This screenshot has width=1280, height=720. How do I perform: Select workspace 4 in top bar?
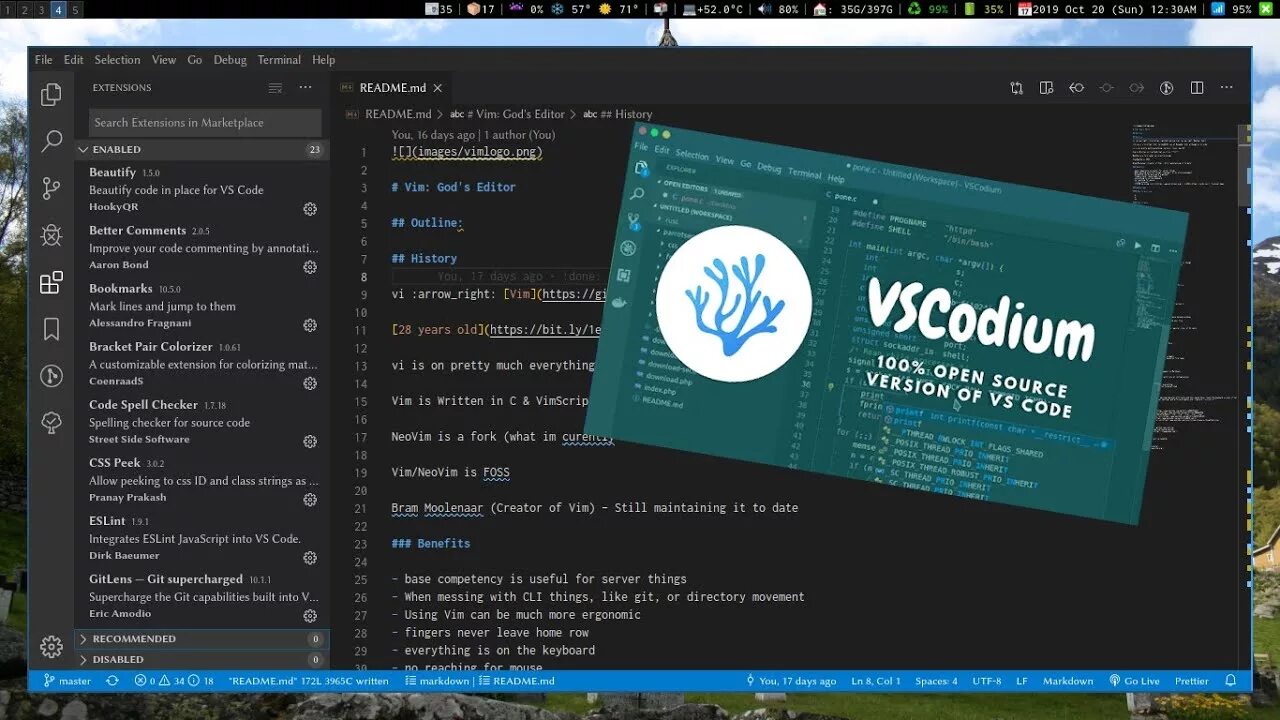click(x=58, y=9)
